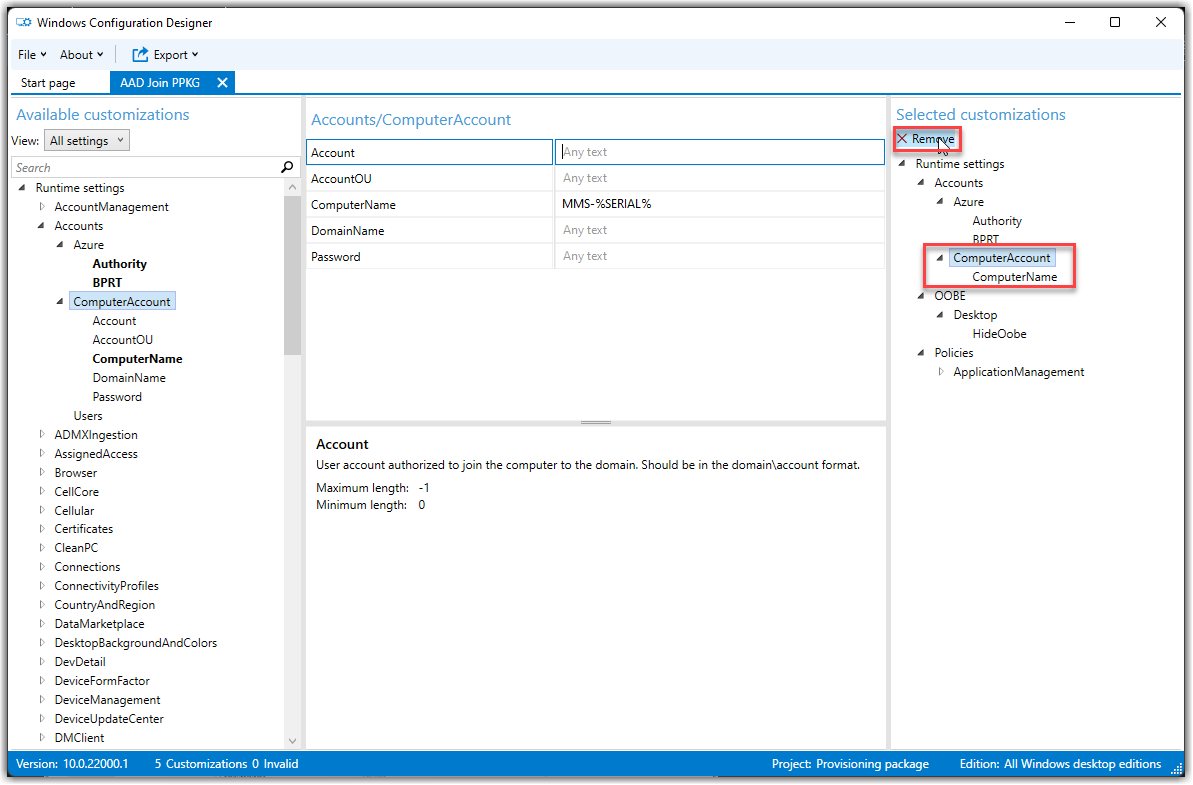
Task: Click the tree scrollbar thumb
Action: 292,275
